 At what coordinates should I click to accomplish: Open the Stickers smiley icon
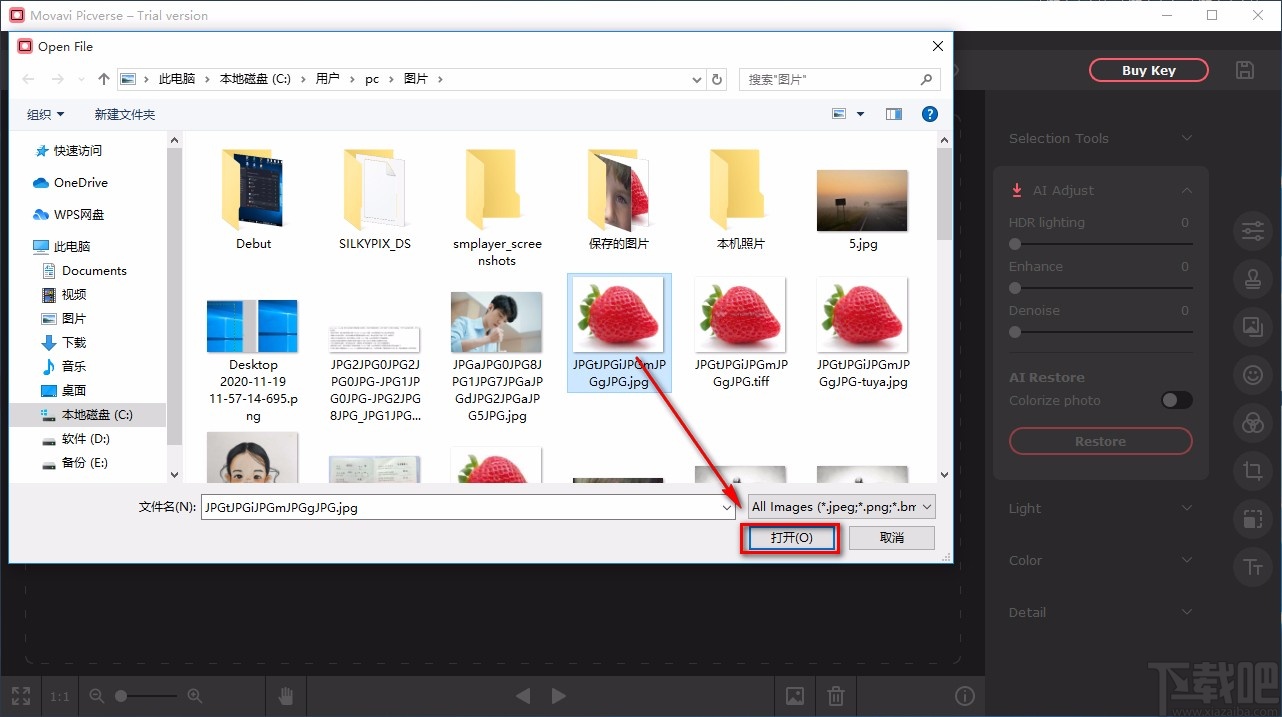pos(1253,375)
